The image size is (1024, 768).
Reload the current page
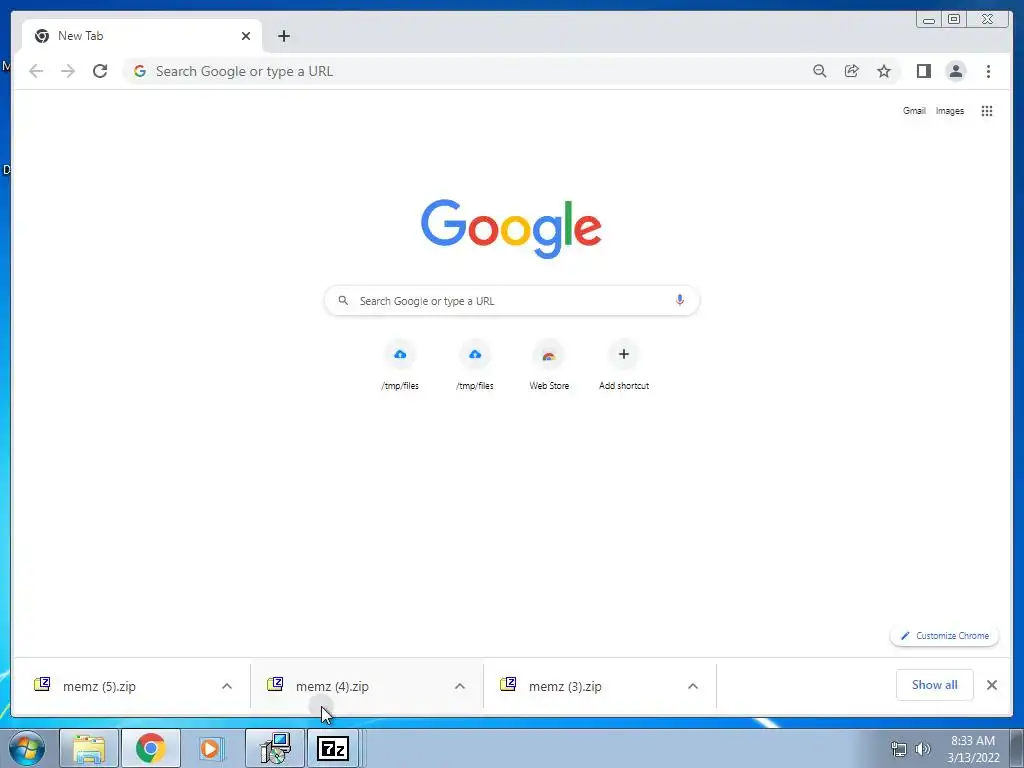pyautogui.click(x=100, y=71)
